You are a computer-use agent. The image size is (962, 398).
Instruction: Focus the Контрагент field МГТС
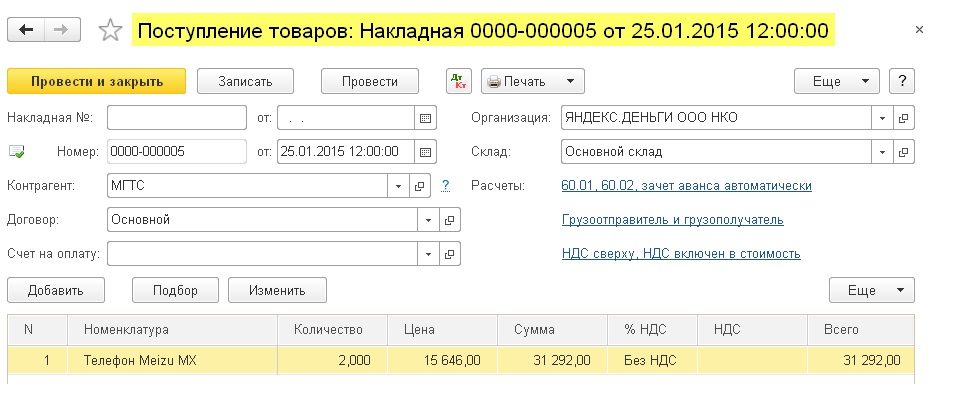pos(247,186)
